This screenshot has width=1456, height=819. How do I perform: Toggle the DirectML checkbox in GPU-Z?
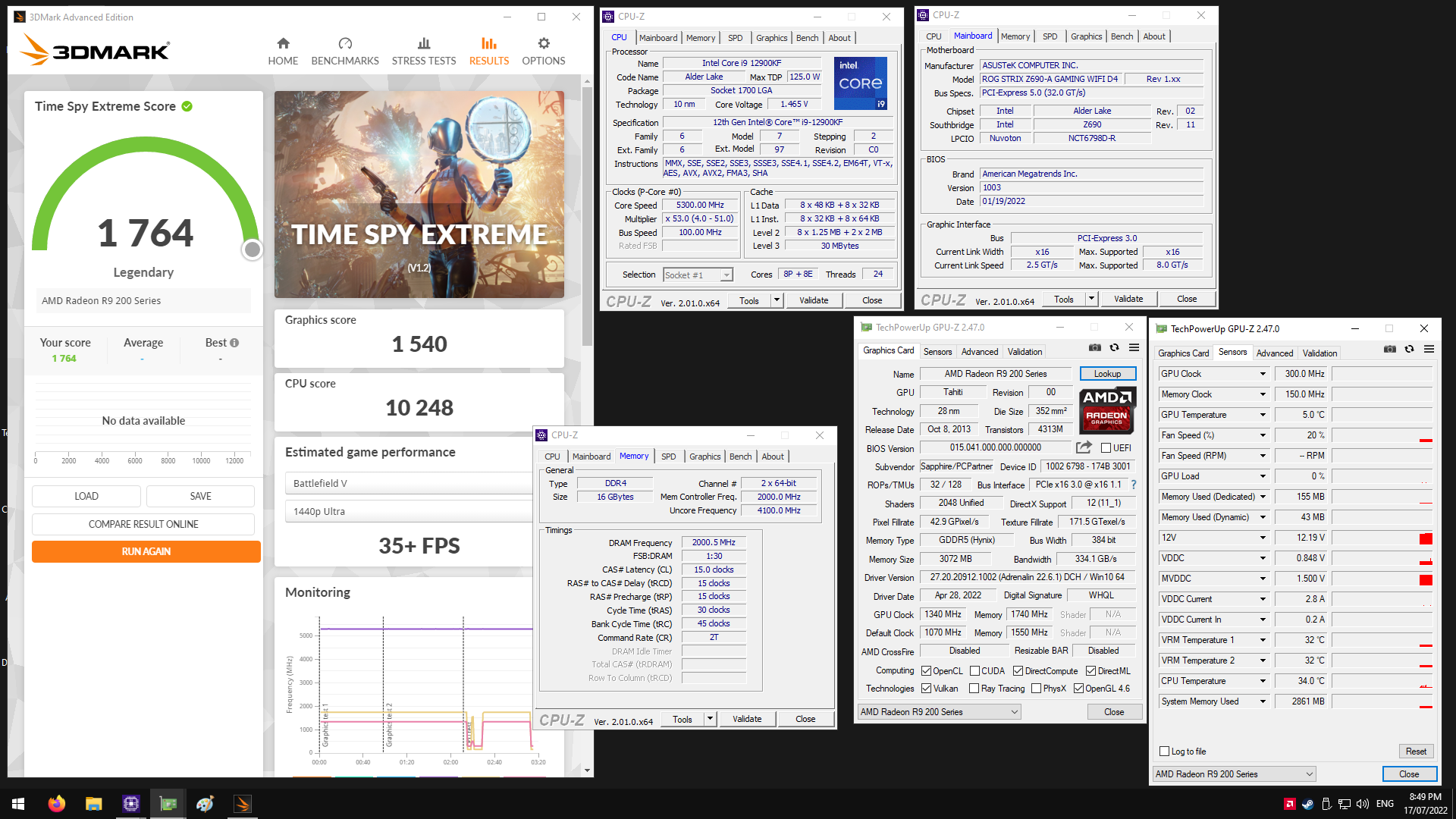click(1090, 671)
